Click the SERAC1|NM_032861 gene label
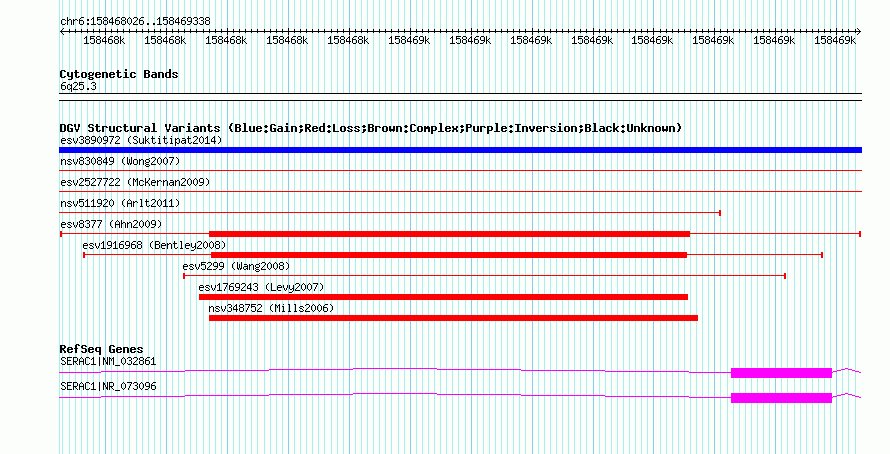The width and height of the screenshot is (890, 454). 108,361
